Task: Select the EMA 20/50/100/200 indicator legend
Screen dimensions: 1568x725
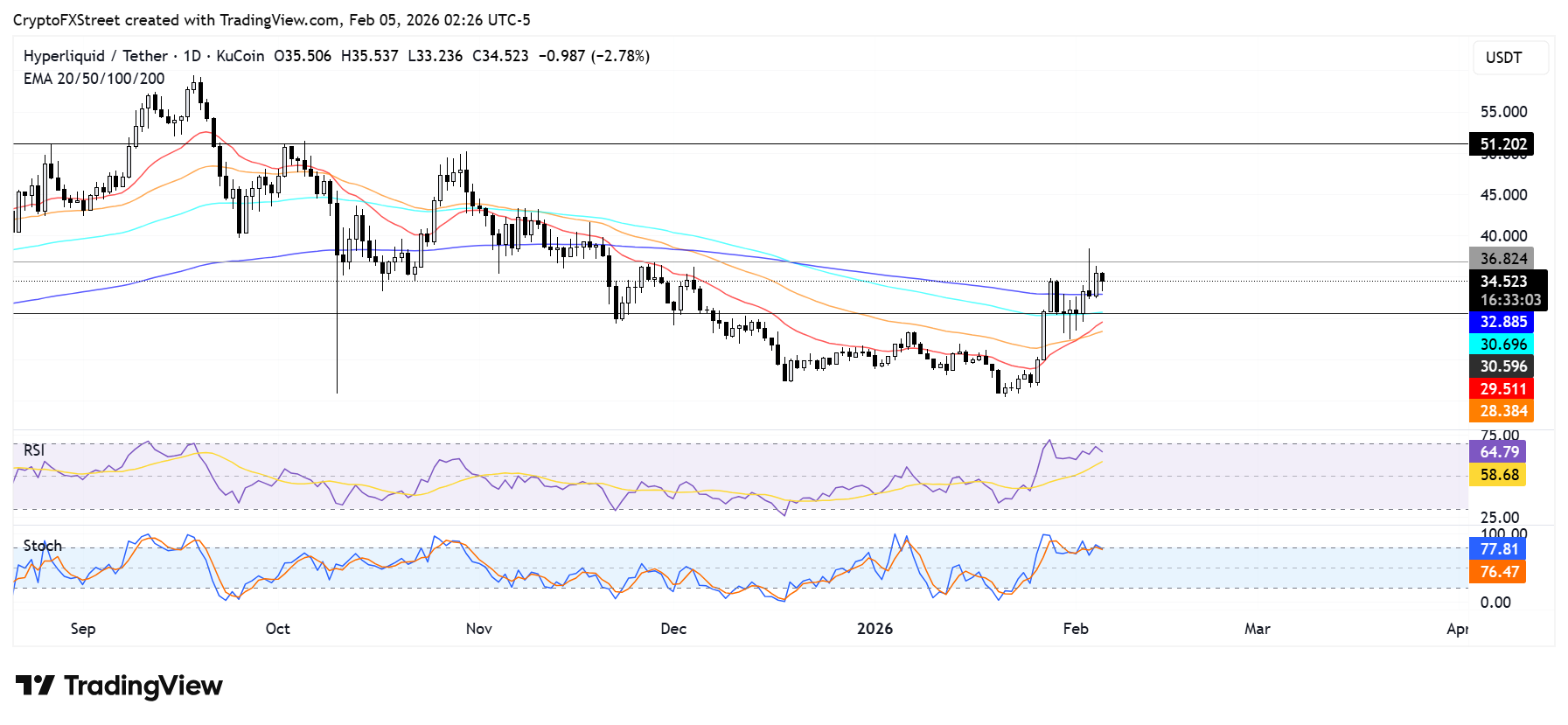Action: pyautogui.click(x=94, y=79)
